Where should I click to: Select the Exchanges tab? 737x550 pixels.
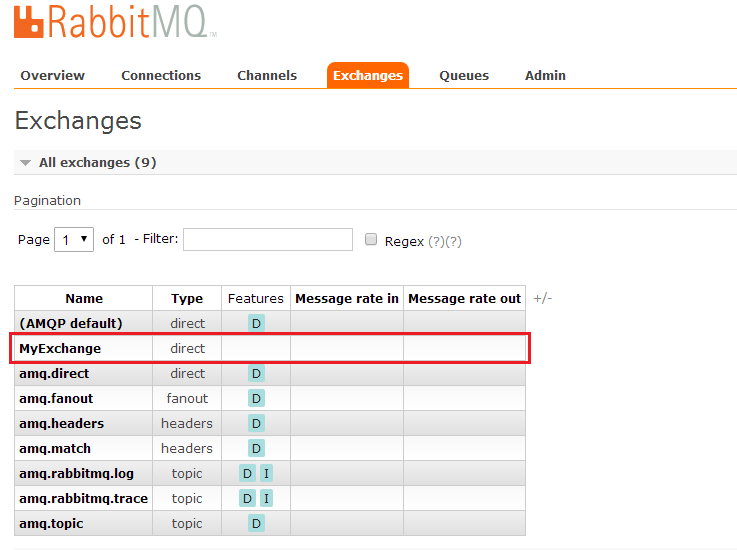(x=368, y=75)
